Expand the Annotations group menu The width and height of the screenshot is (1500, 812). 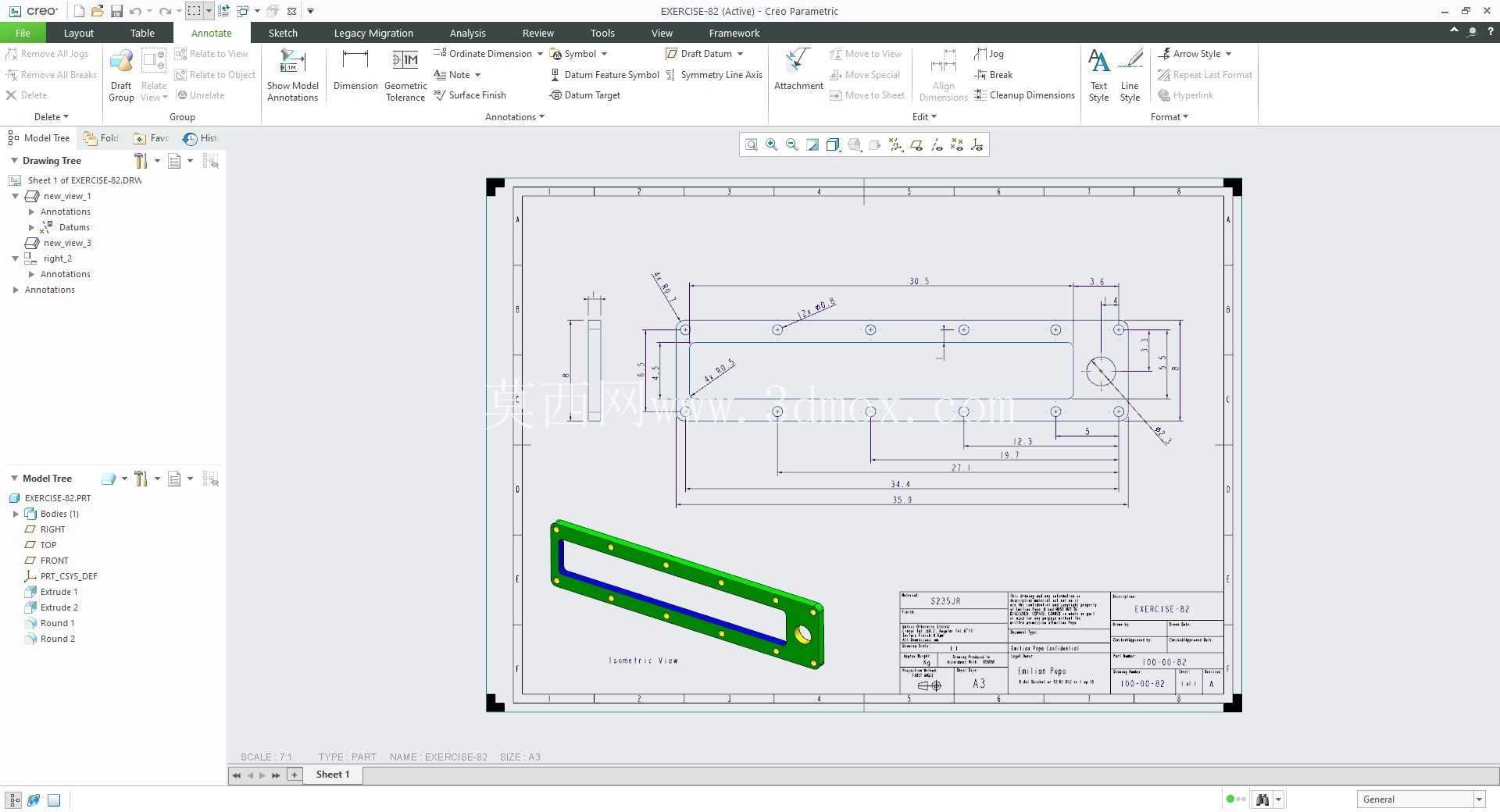pyautogui.click(x=514, y=117)
